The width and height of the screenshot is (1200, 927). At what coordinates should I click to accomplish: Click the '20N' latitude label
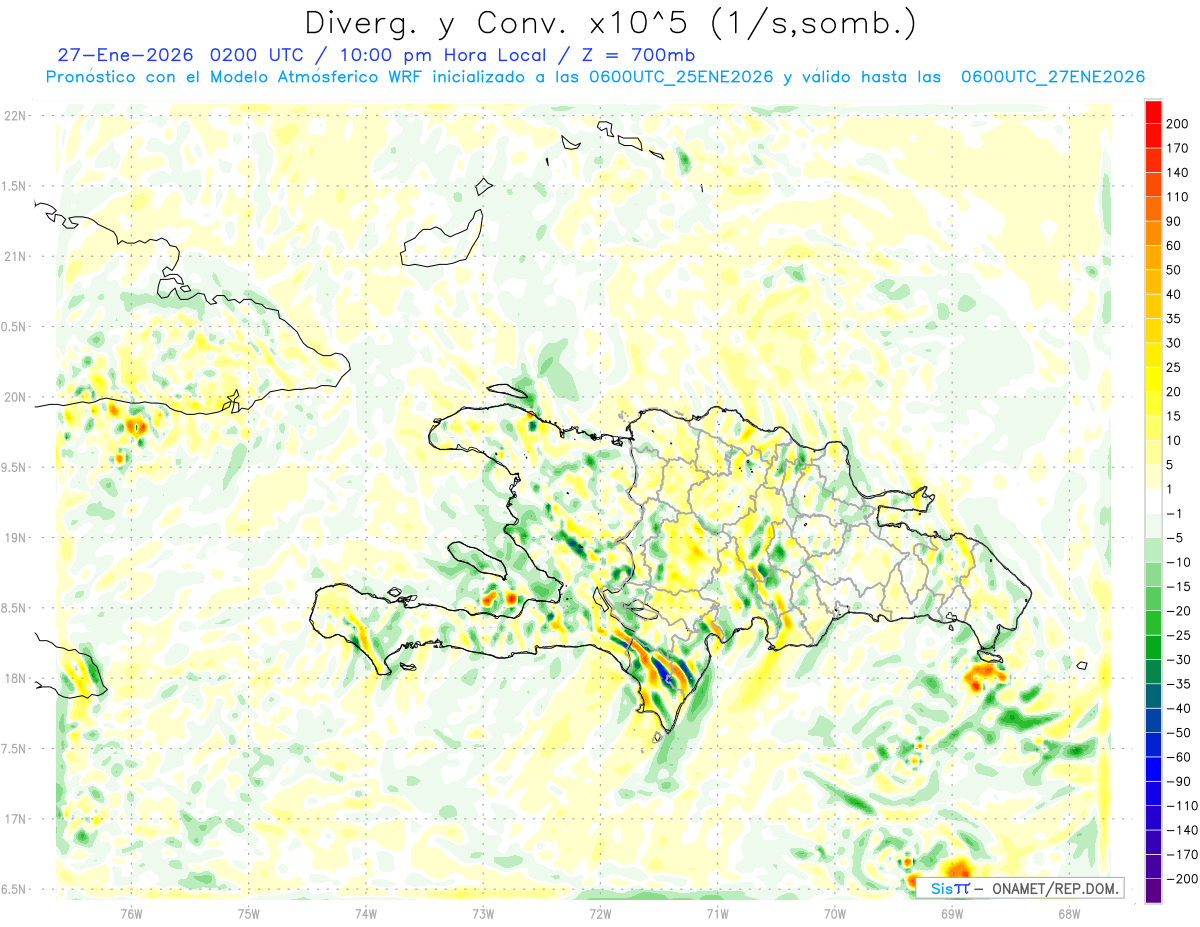(x=15, y=397)
